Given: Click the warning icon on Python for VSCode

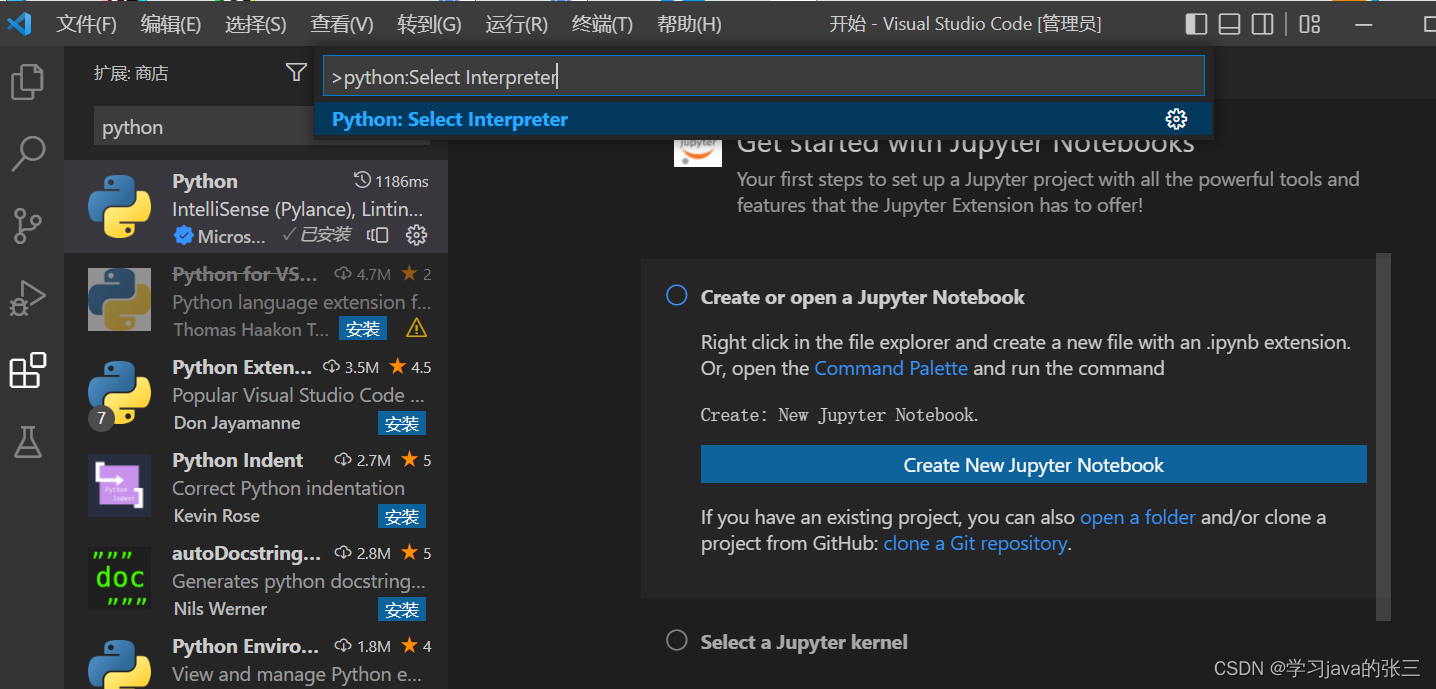Looking at the screenshot, I should point(416,329).
